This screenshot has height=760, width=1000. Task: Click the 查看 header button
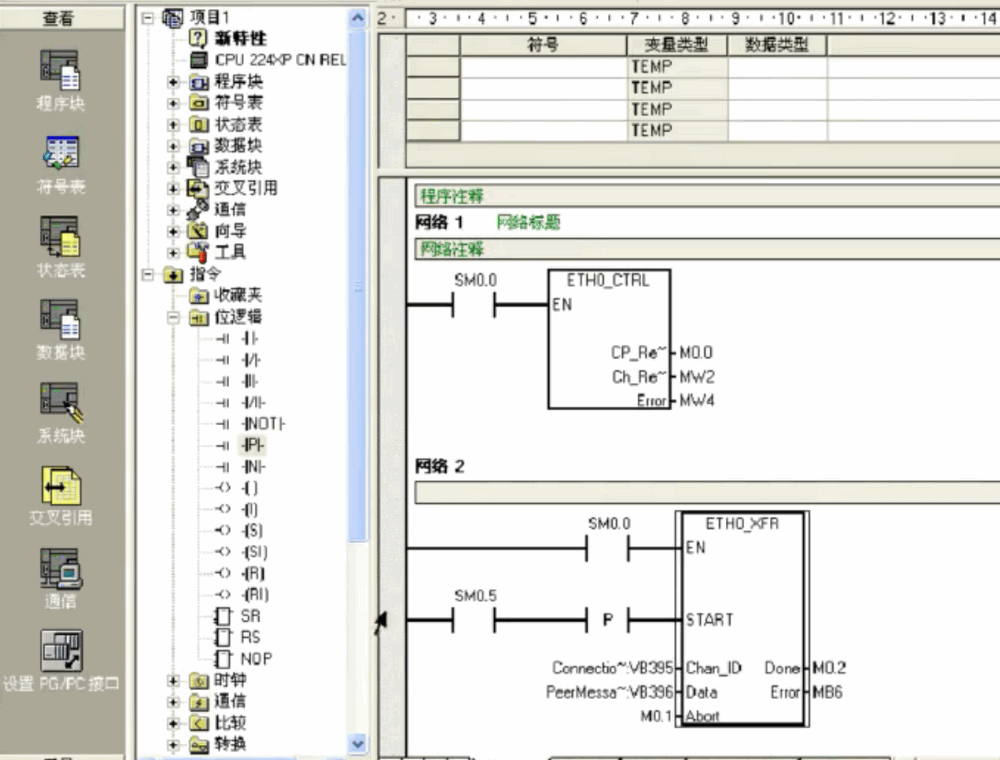[59, 18]
